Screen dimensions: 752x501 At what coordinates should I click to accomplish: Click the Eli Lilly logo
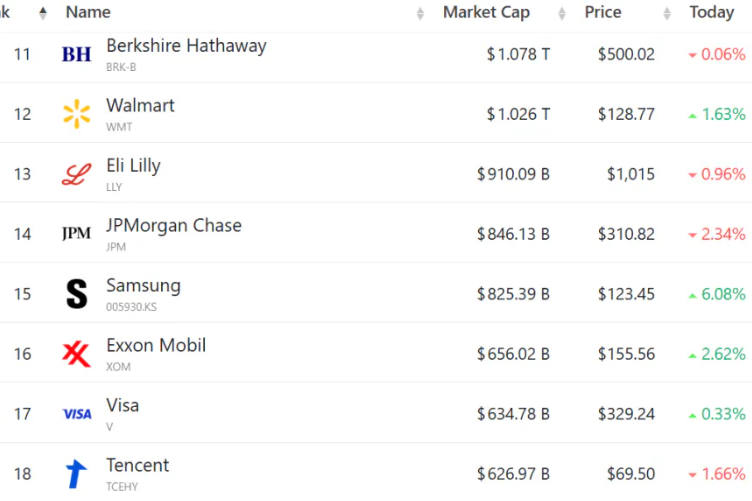[77, 174]
